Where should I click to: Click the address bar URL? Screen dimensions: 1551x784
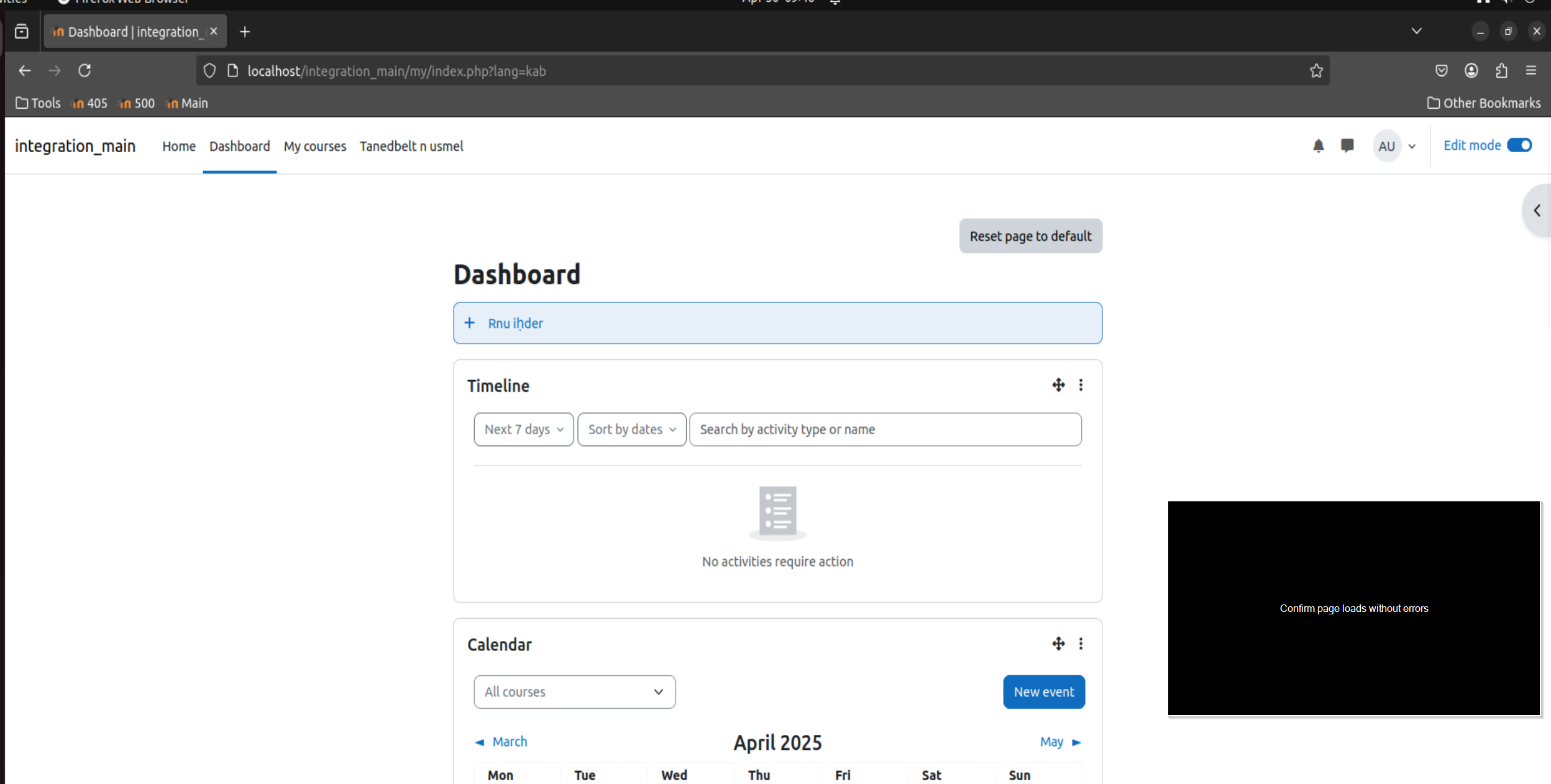point(396,71)
